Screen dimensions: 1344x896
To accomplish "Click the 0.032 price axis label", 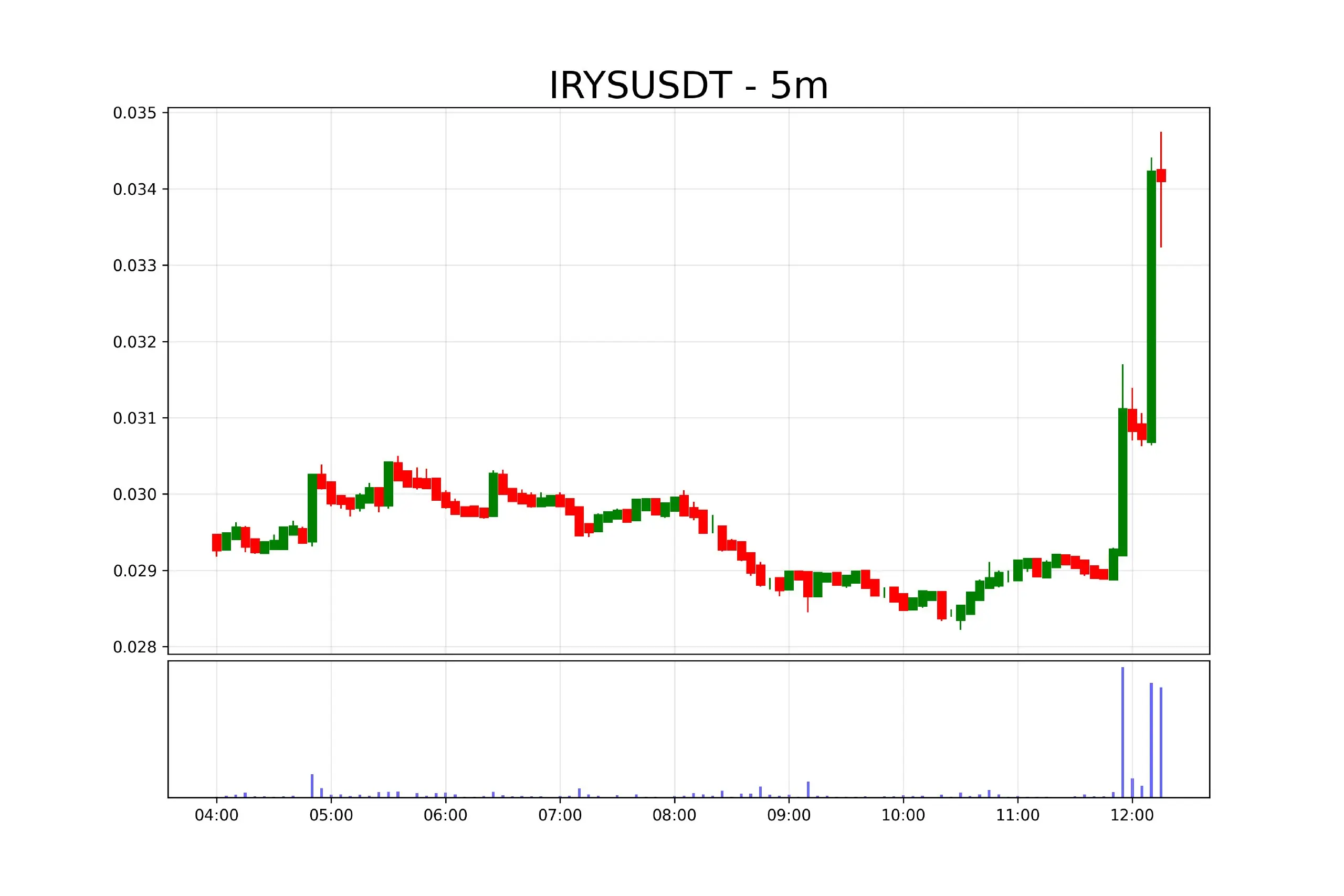I will (134, 342).
